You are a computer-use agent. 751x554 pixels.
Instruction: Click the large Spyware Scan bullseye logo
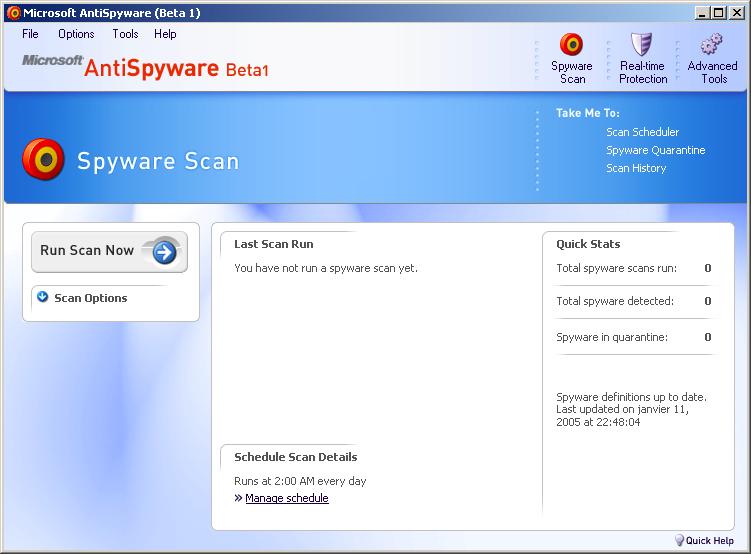click(x=43, y=159)
